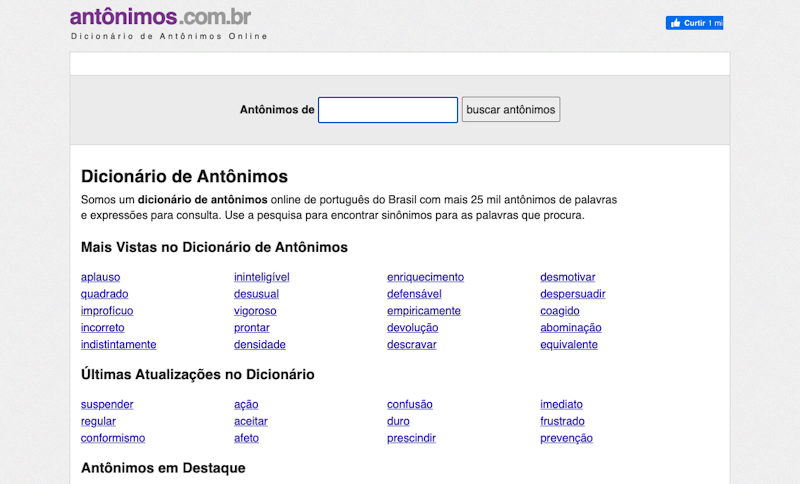Screen dimensions: 800x484
Task: Open the prevenção link
Action: tap(567, 438)
